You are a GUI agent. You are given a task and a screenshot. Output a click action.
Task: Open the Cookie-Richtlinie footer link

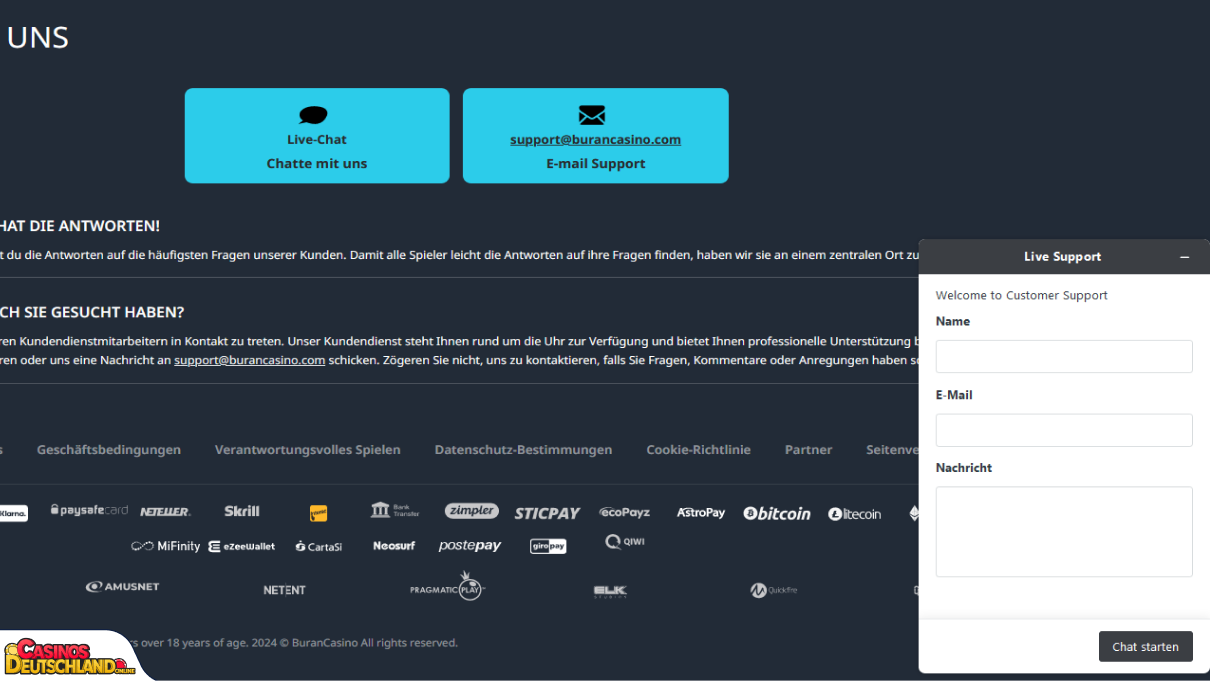coord(698,450)
